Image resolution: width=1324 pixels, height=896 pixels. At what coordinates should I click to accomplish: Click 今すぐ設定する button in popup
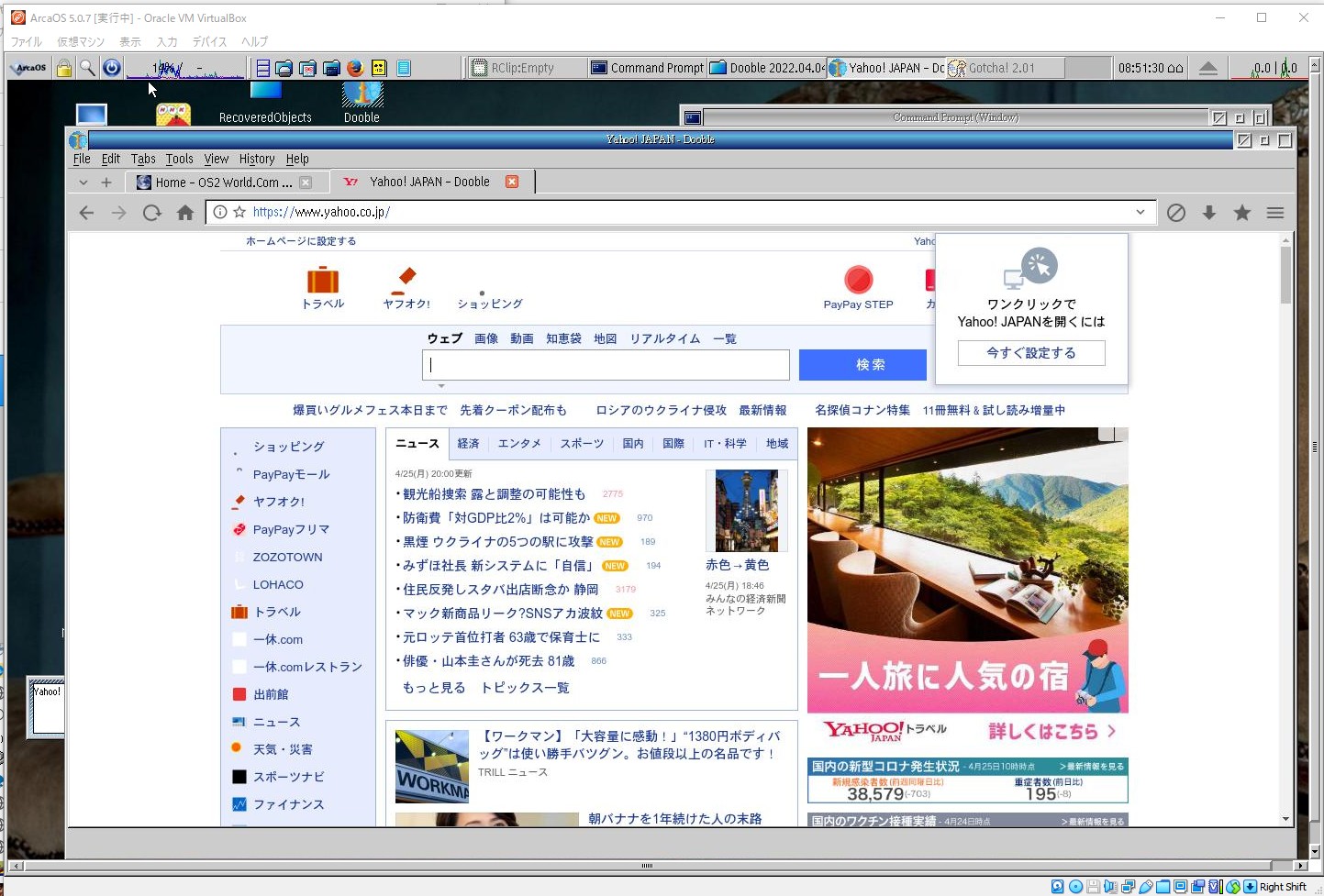click(x=1031, y=353)
